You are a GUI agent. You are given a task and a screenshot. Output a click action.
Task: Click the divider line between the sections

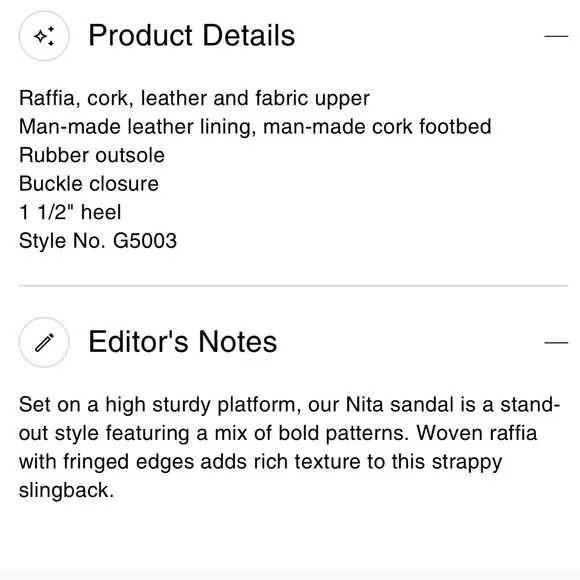click(x=294, y=286)
